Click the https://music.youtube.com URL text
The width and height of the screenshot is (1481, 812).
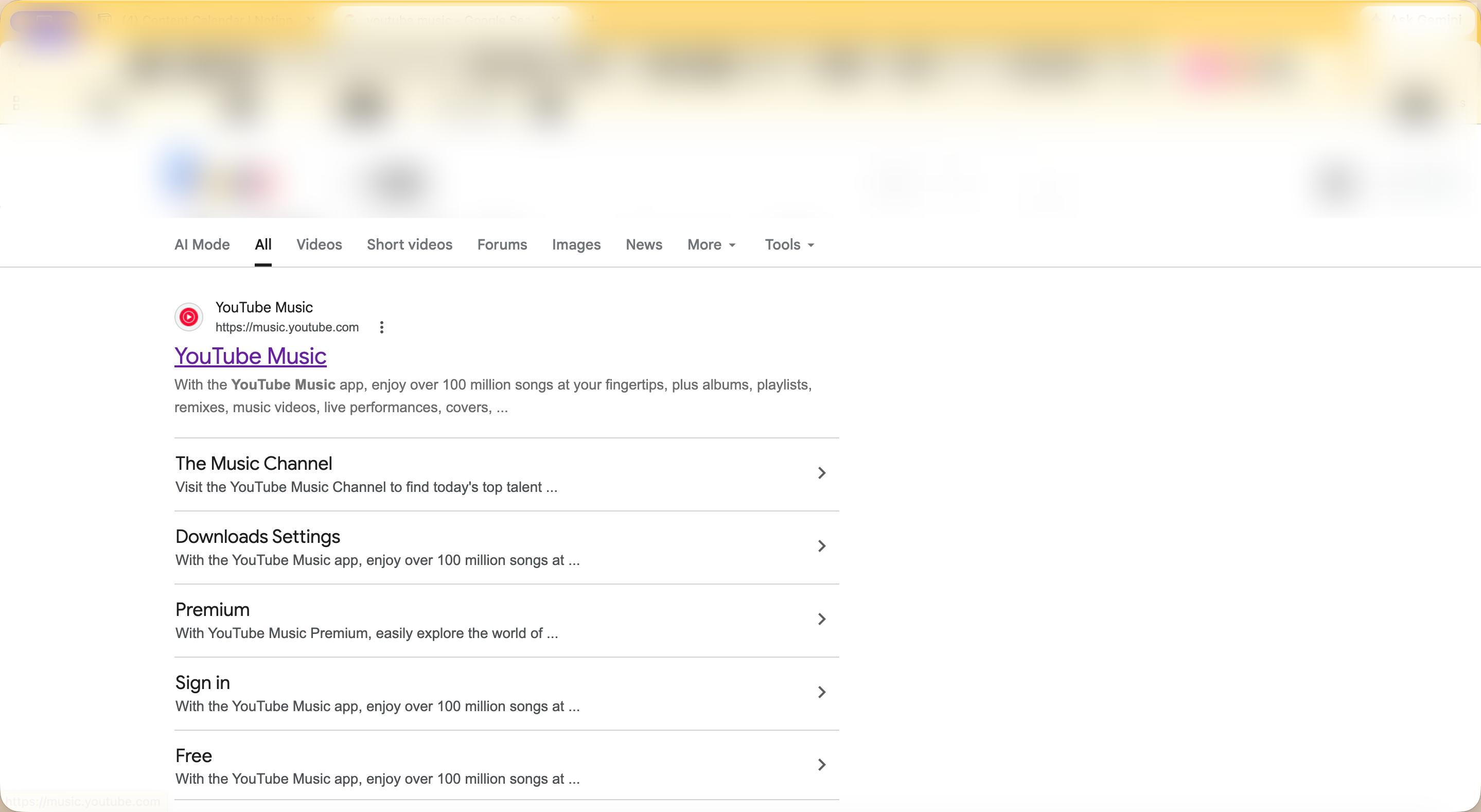[x=287, y=327]
